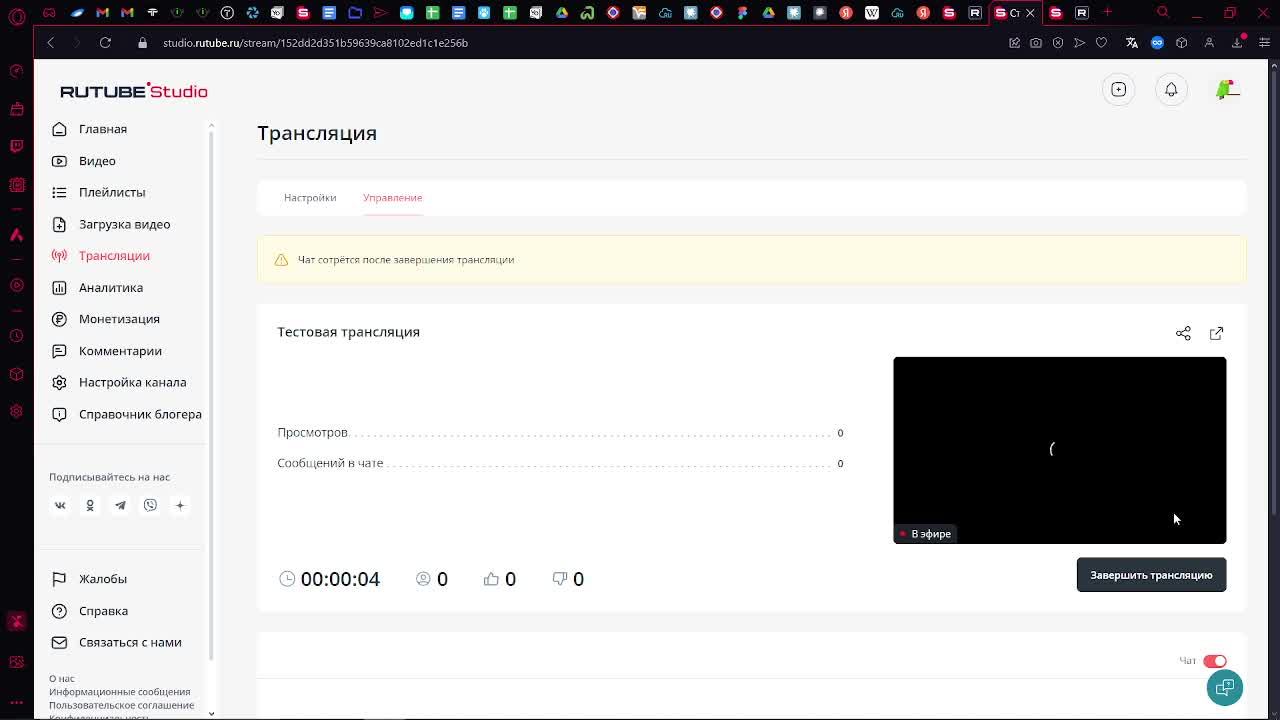The width and height of the screenshot is (1280, 720).
Task: Click the Viber social icon
Action: (x=150, y=506)
